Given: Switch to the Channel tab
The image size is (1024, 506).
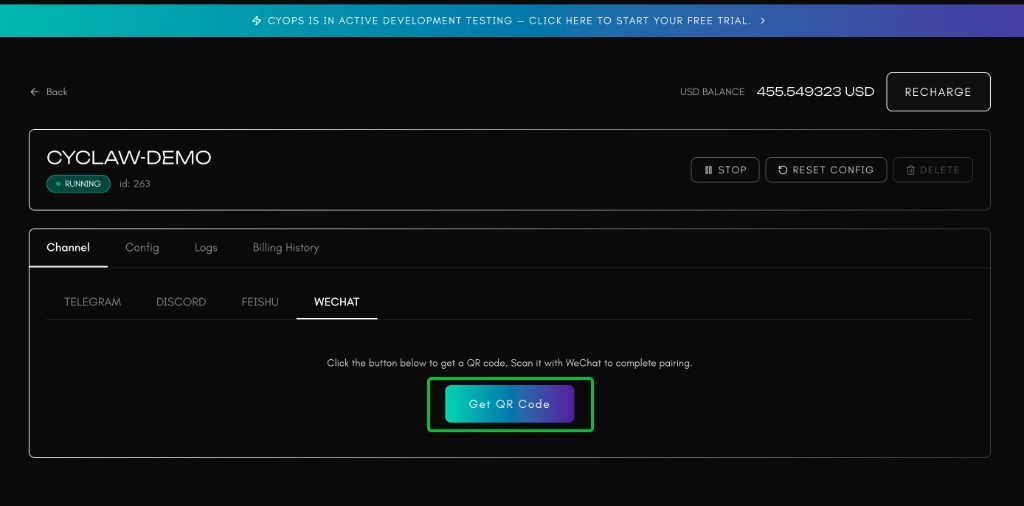Looking at the screenshot, I should [x=68, y=247].
